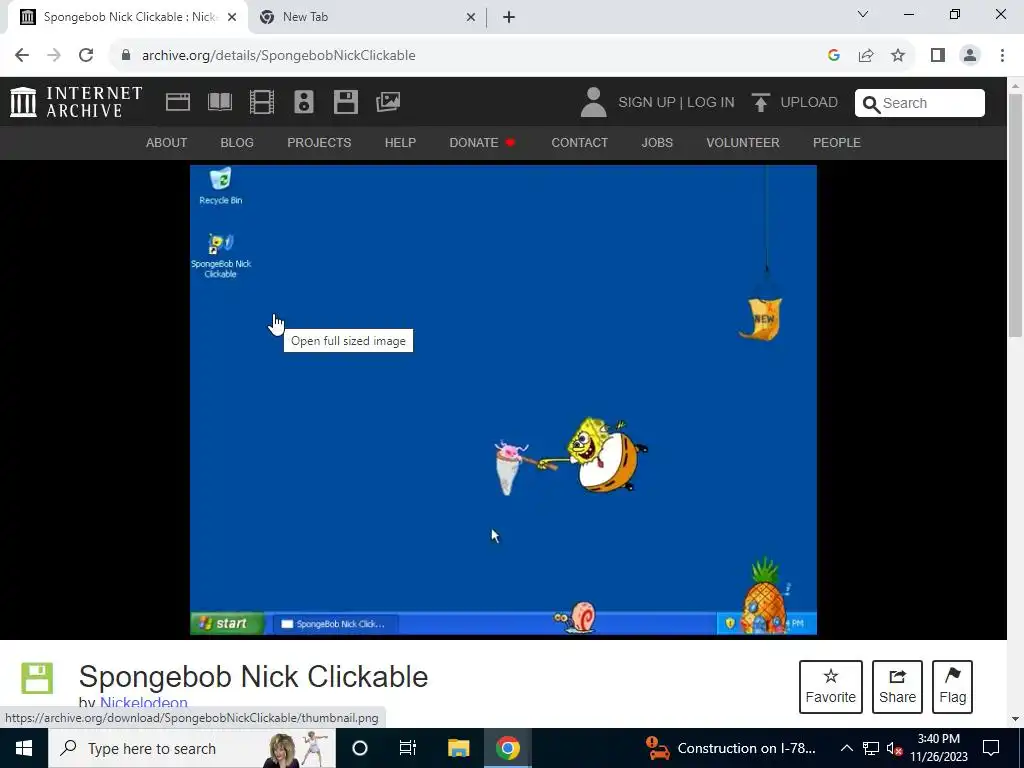The width and height of the screenshot is (1024, 768).
Task: Open the HELP menu item
Action: point(400,142)
